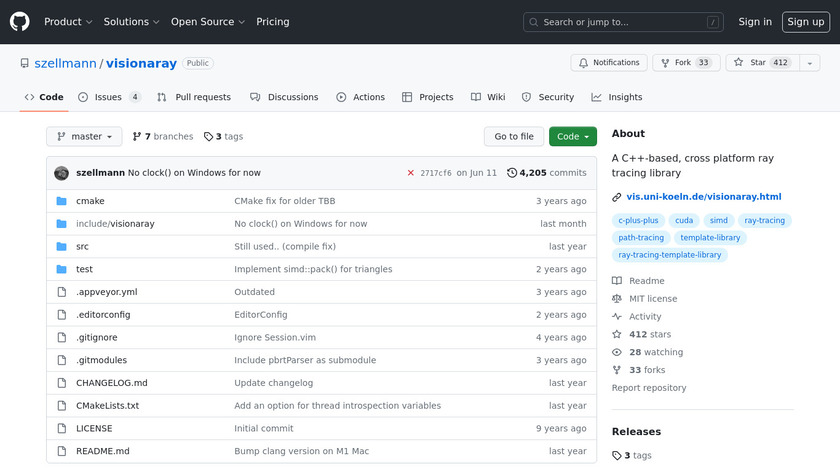The height and width of the screenshot is (472, 840).
Task: Click the GitHub logo icon
Action: 20,22
